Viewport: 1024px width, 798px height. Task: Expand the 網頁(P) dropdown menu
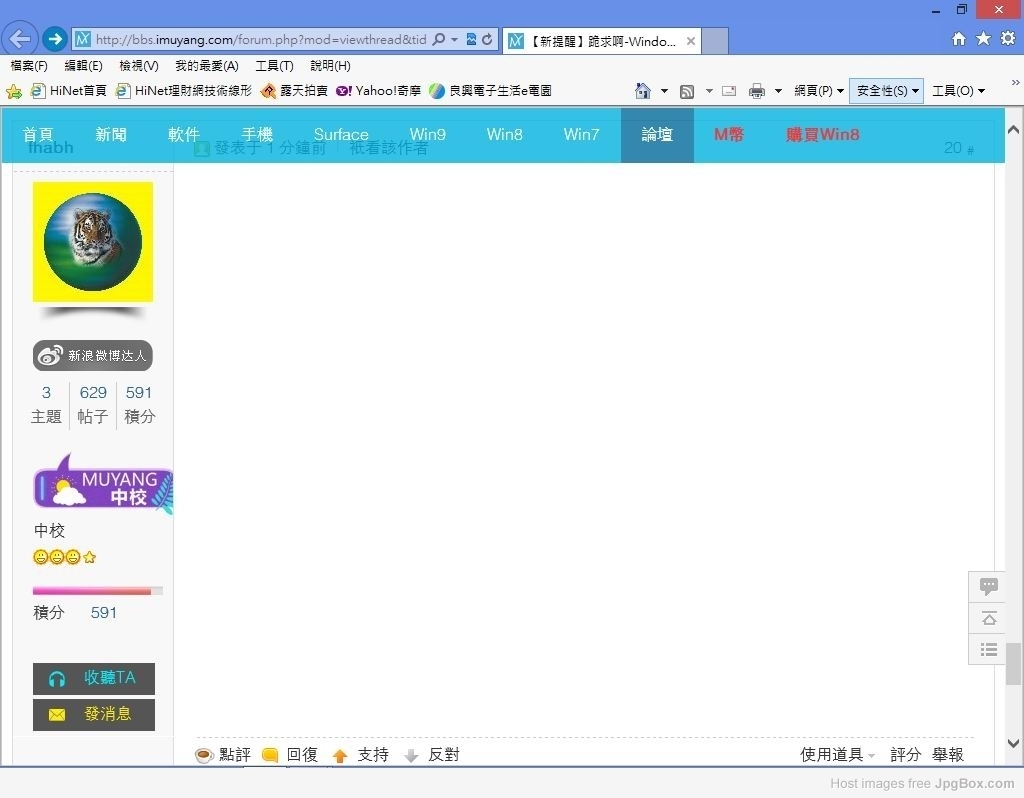[819, 91]
